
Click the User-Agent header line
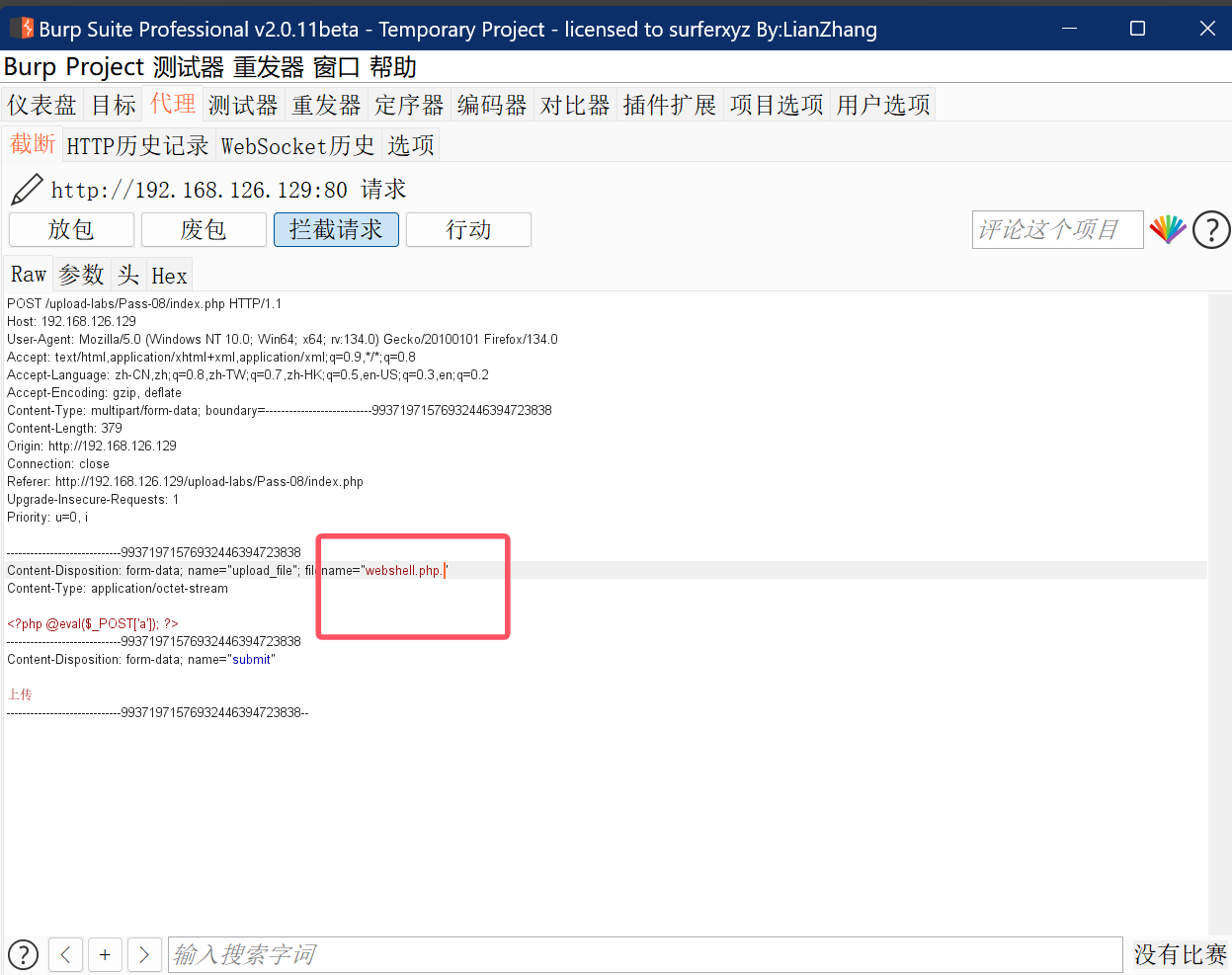click(283, 339)
